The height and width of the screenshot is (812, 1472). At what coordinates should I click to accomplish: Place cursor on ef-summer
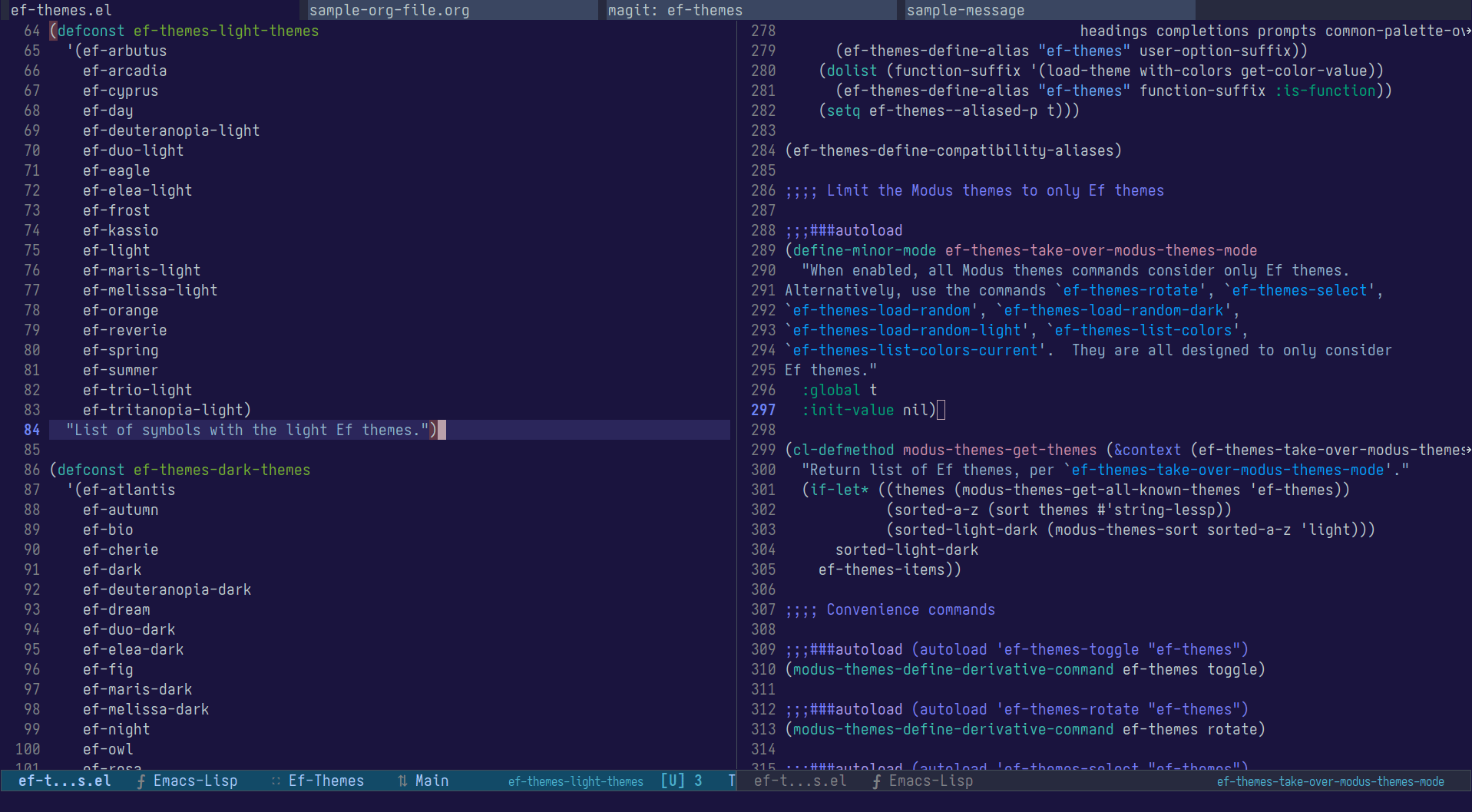(x=121, y=370)
